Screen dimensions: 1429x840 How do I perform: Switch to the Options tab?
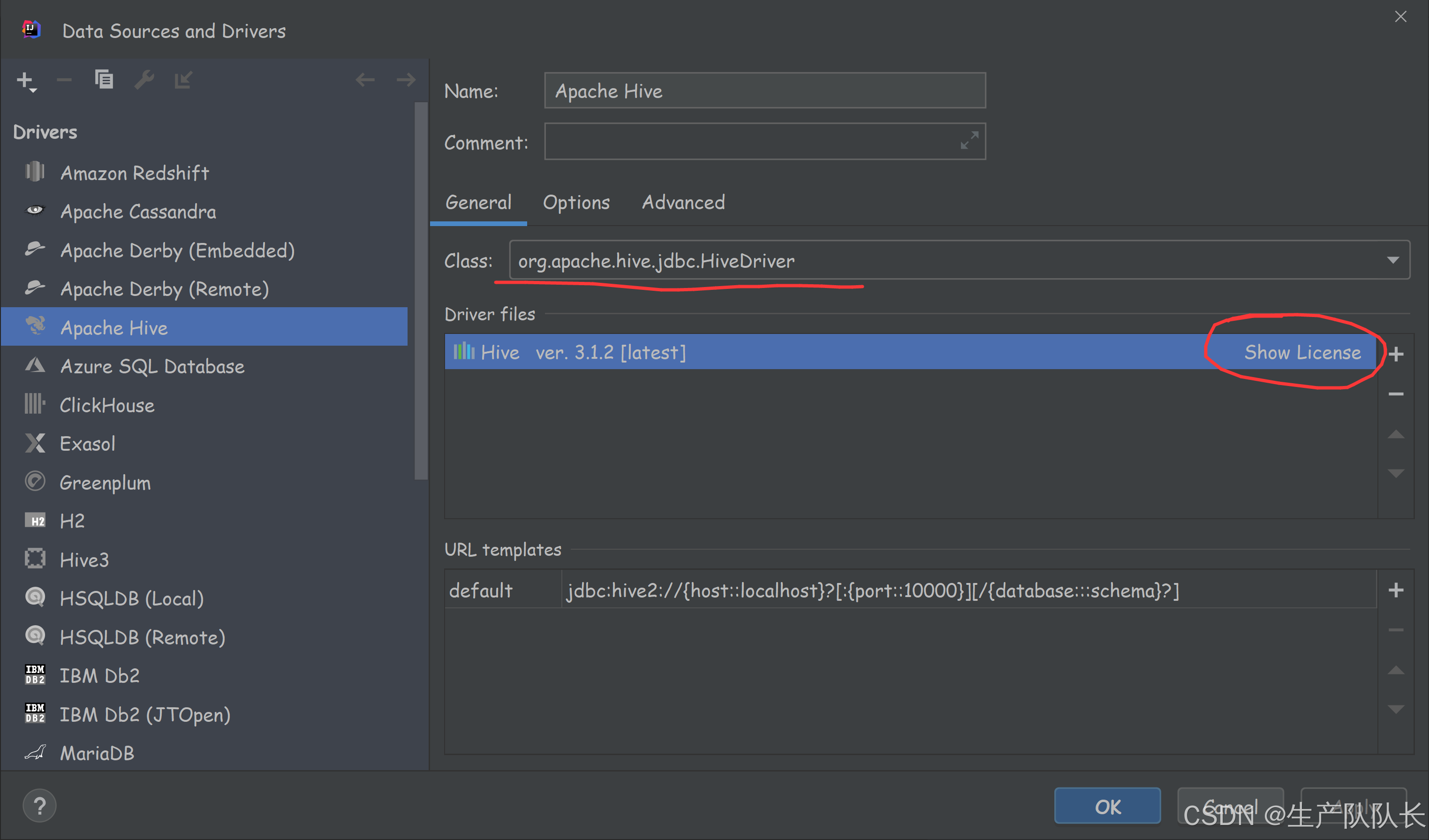click(576, 203)
